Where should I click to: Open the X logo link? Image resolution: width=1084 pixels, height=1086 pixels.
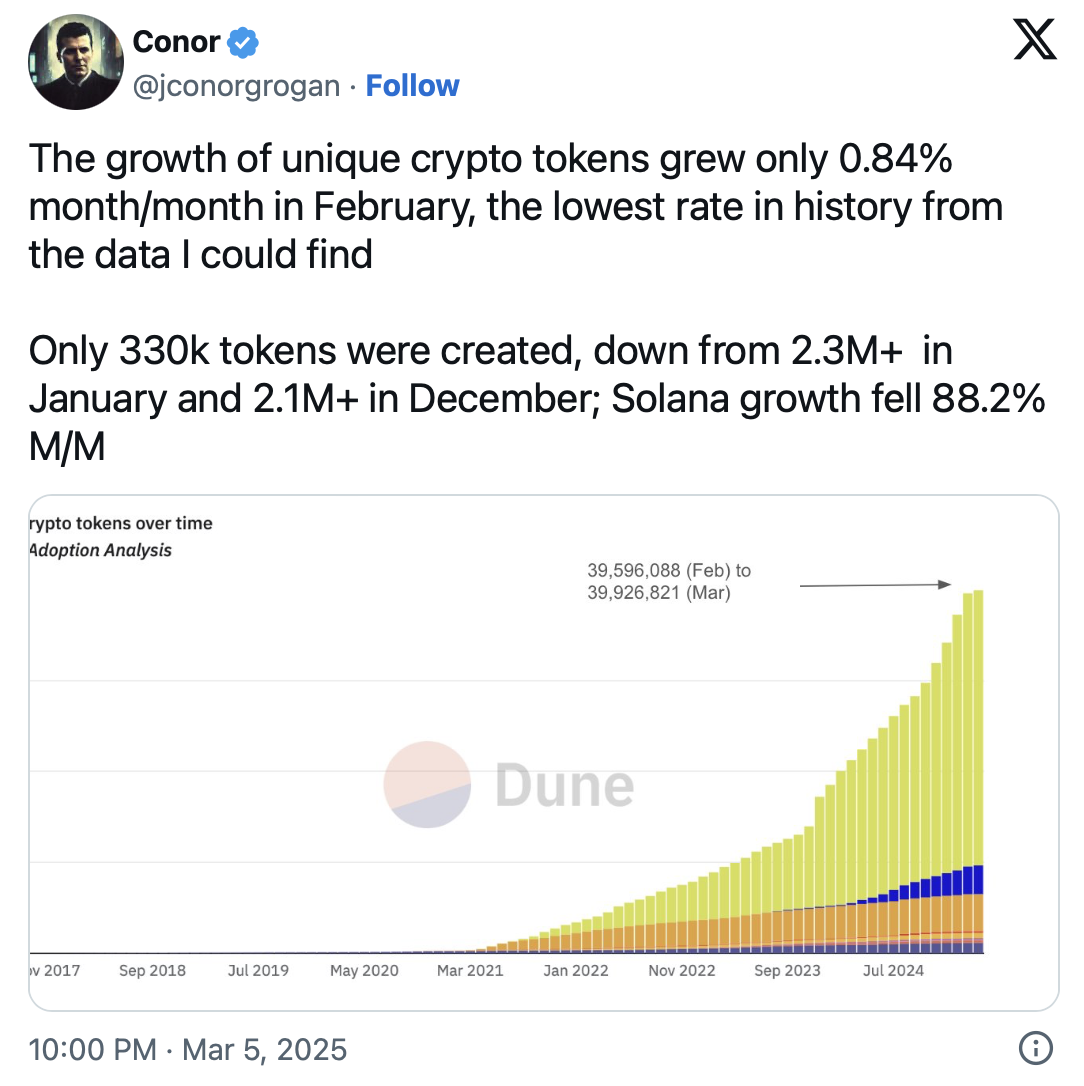[x=1035, y=39]
